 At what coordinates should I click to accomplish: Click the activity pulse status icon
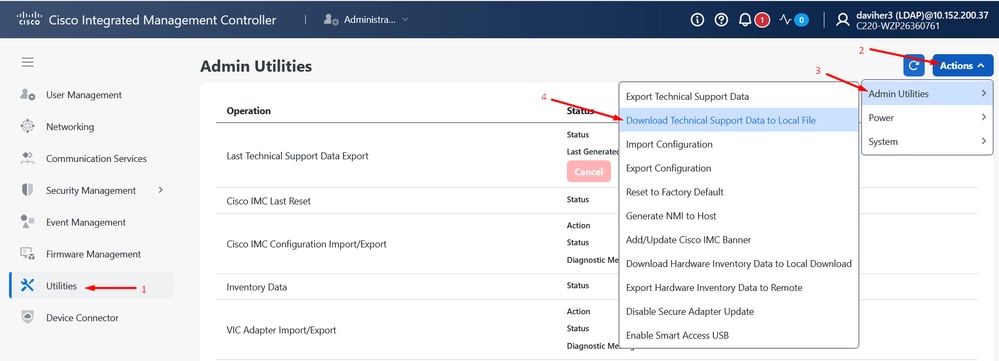(x=786, y=20)
